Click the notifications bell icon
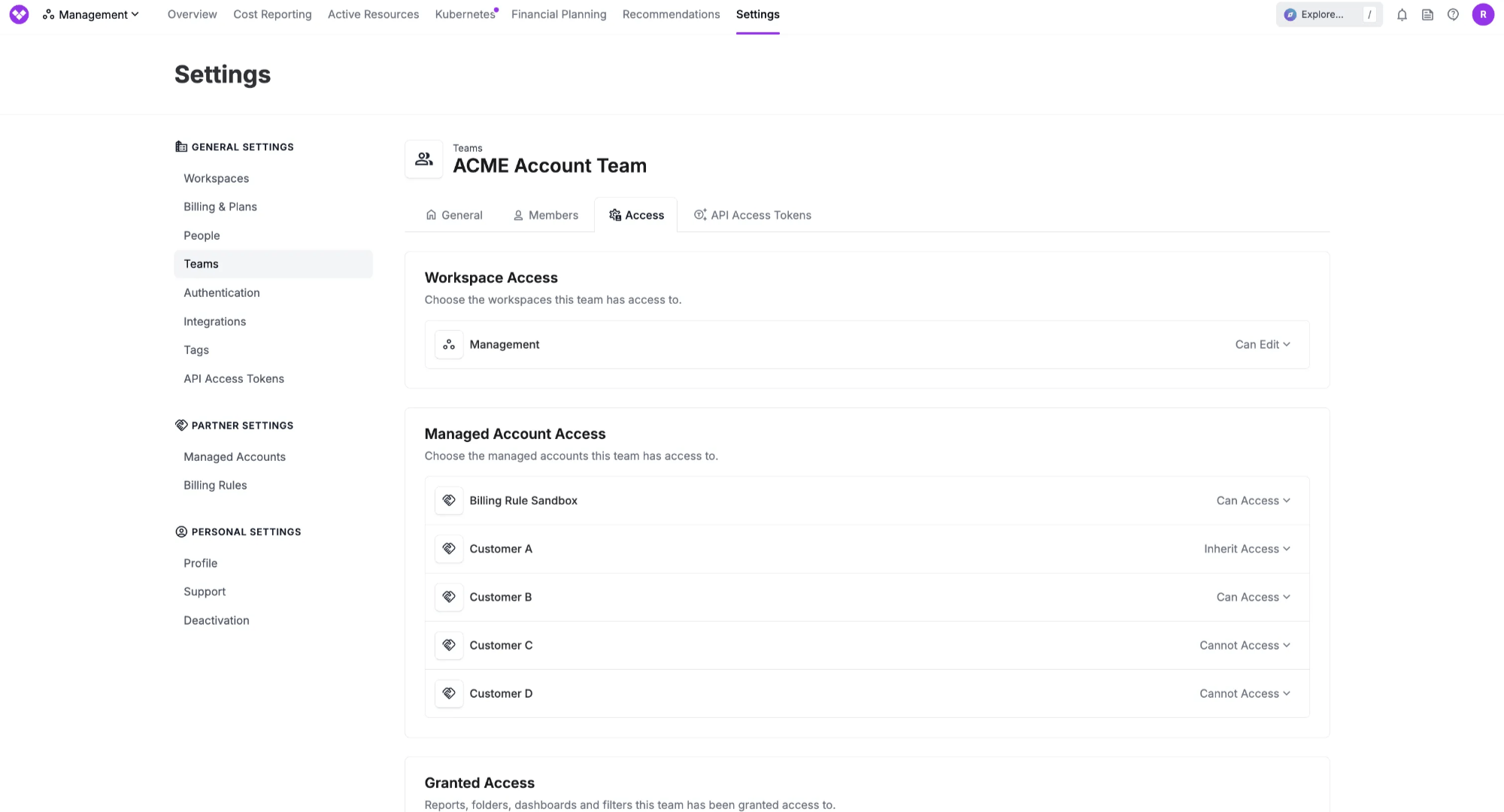The image size is (1504, 812). click(x=1402, y=14)
